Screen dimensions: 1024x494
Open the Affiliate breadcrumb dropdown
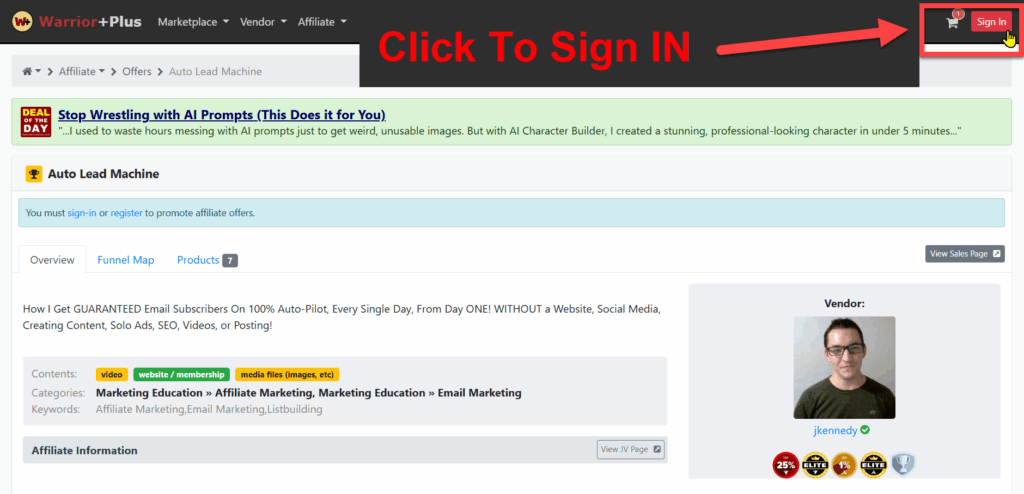click(x=81, y=72)
